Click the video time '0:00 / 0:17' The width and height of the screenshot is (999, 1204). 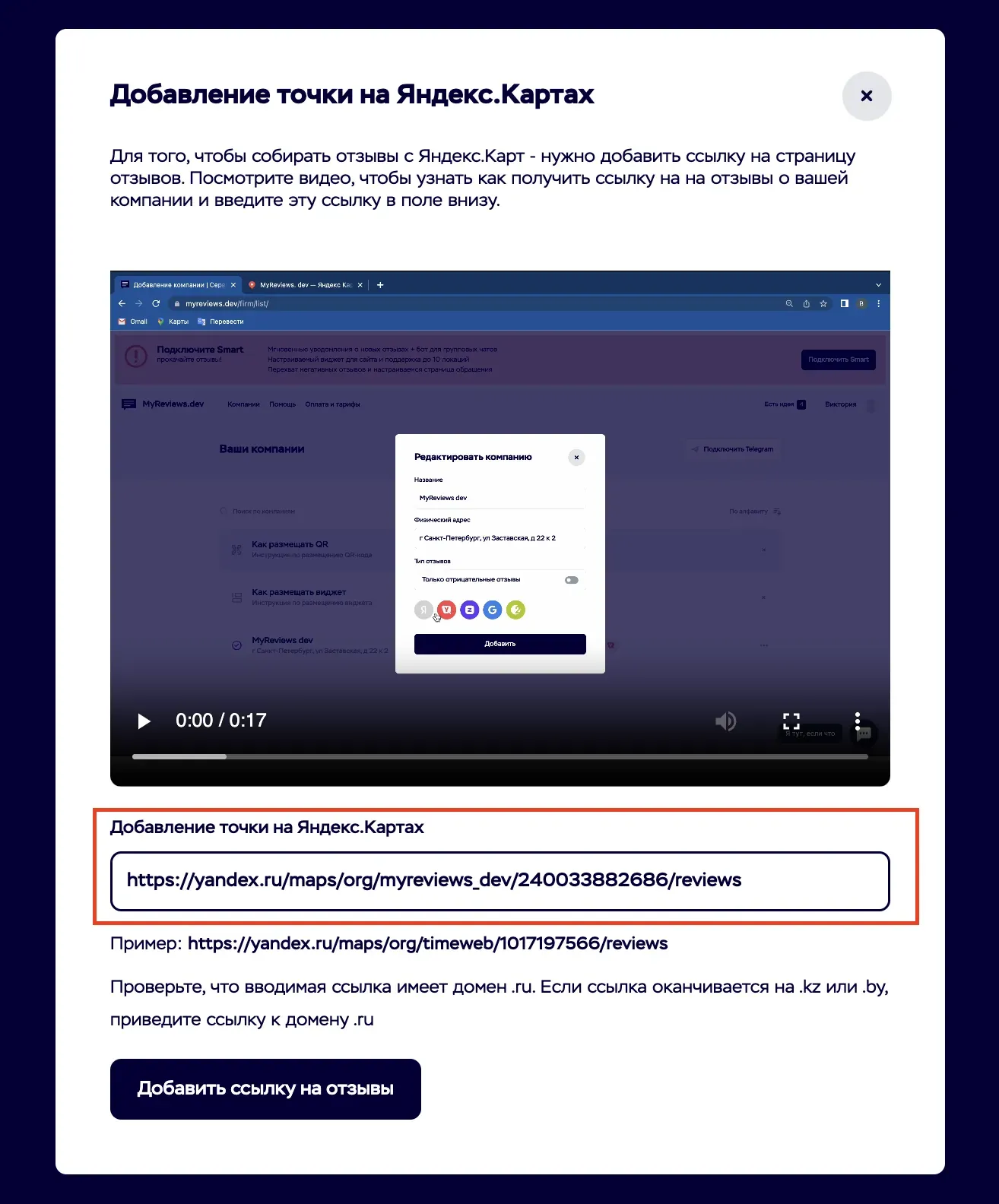coord(220,721)
